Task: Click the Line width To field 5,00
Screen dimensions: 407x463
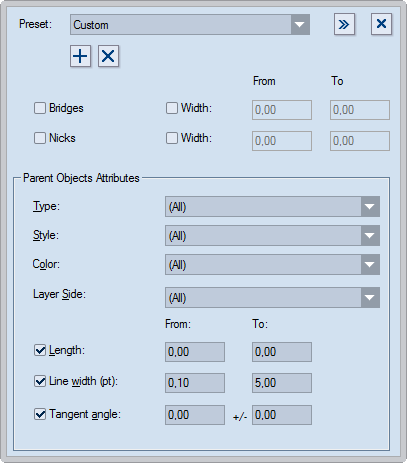Action: click(x=282, y=383)
